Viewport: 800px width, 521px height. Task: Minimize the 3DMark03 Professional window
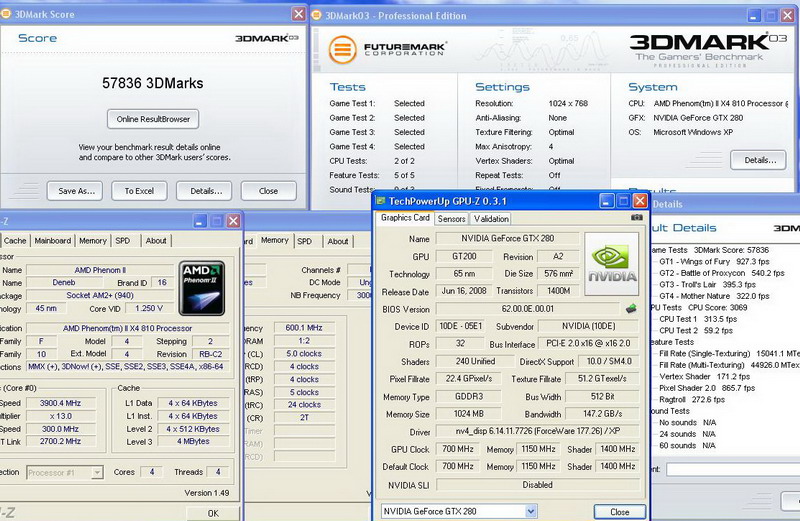pos(755,16)
